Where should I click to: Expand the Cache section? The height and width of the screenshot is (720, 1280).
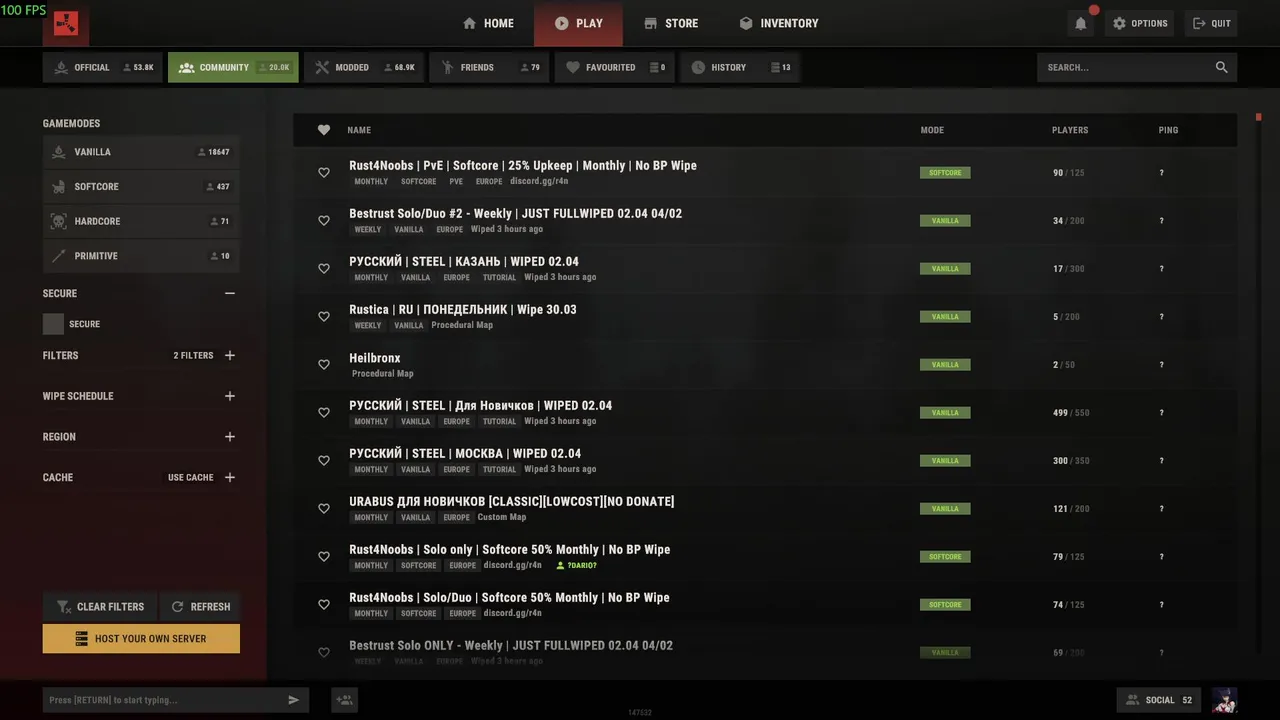pyautogui.click(x=230, y=477)
